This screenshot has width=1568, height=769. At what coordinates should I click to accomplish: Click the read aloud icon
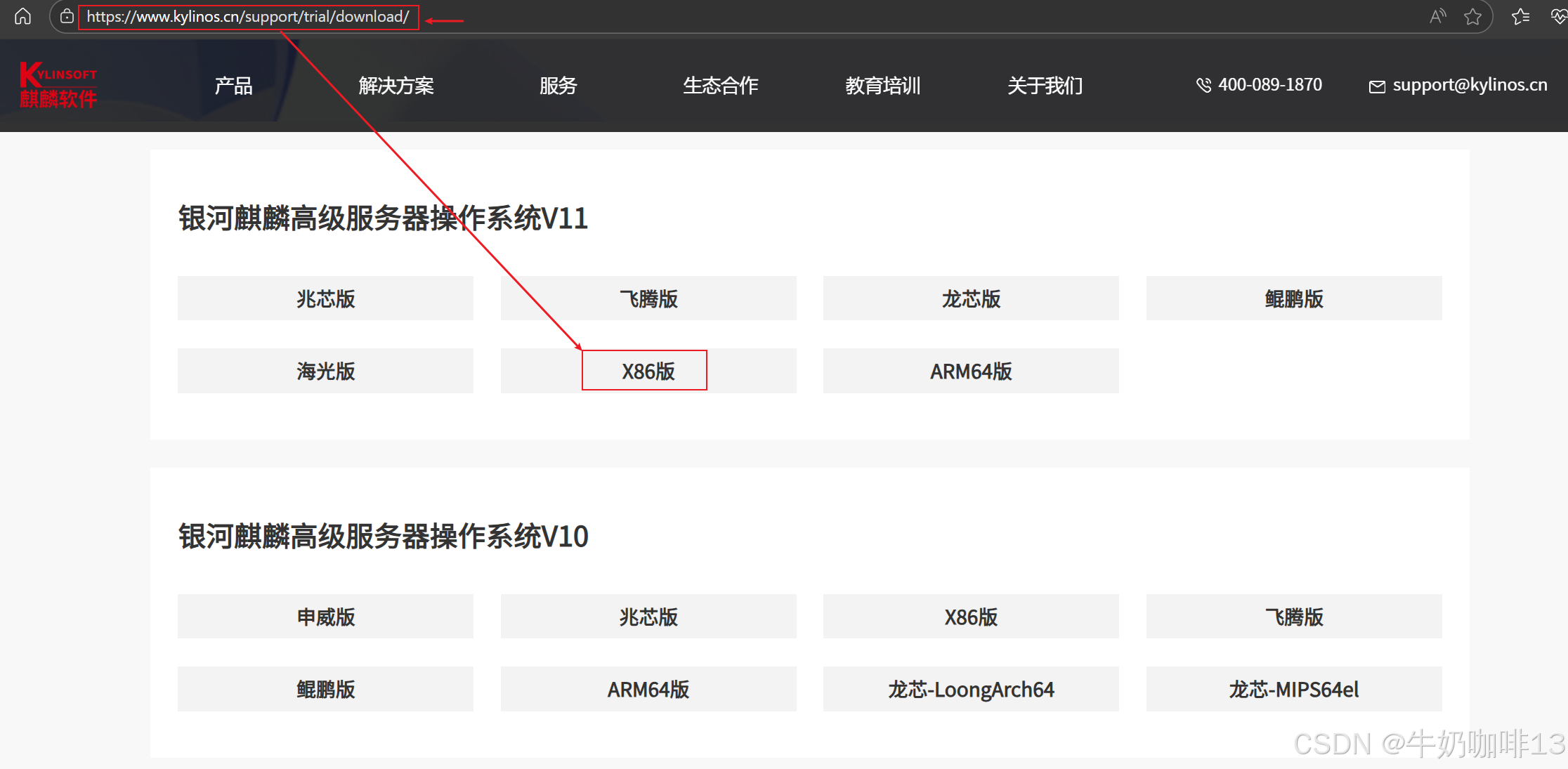tap(1437, 16)
